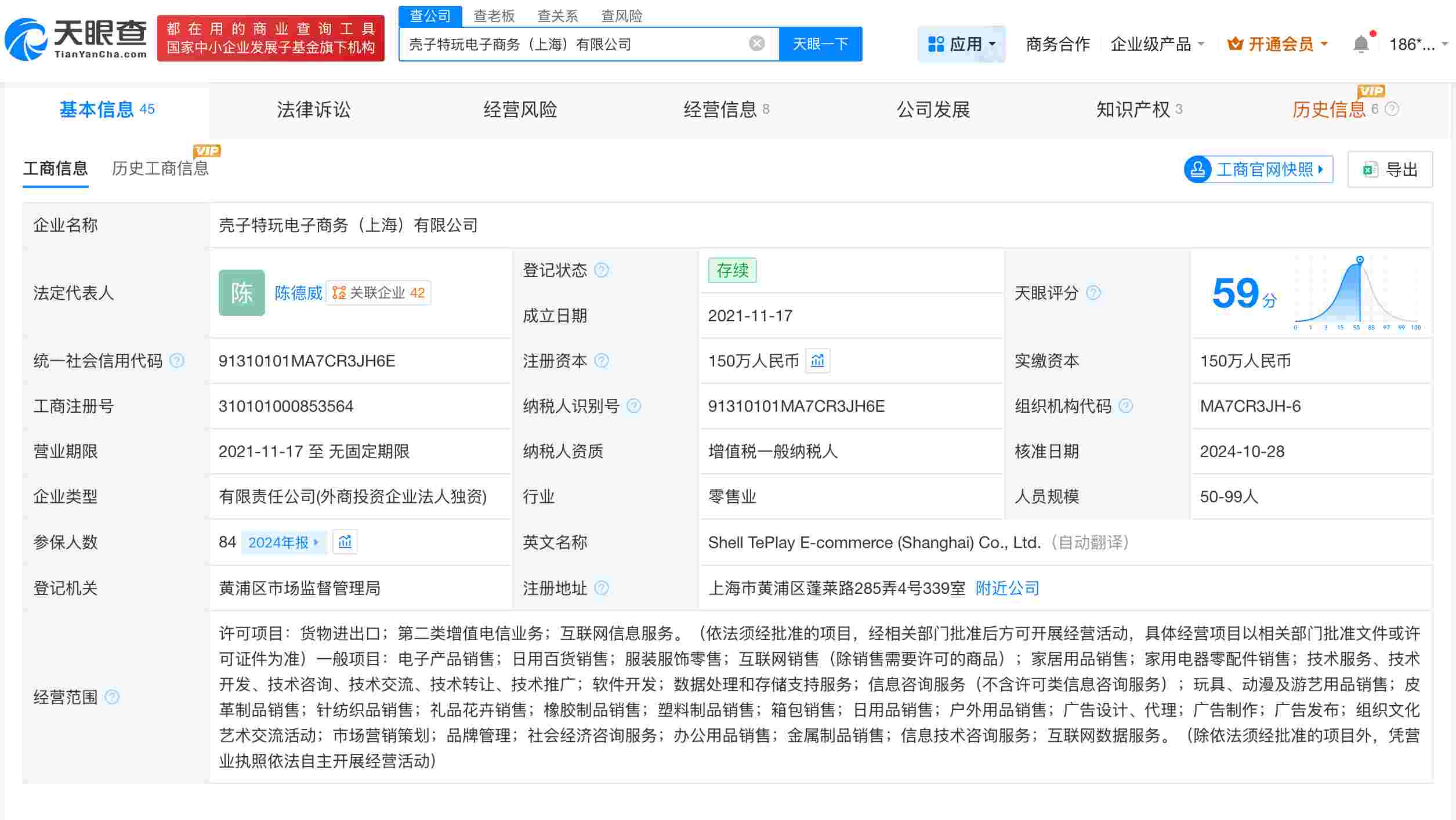Click the chart icon beside 参保人数 84

tap(345, 542)
